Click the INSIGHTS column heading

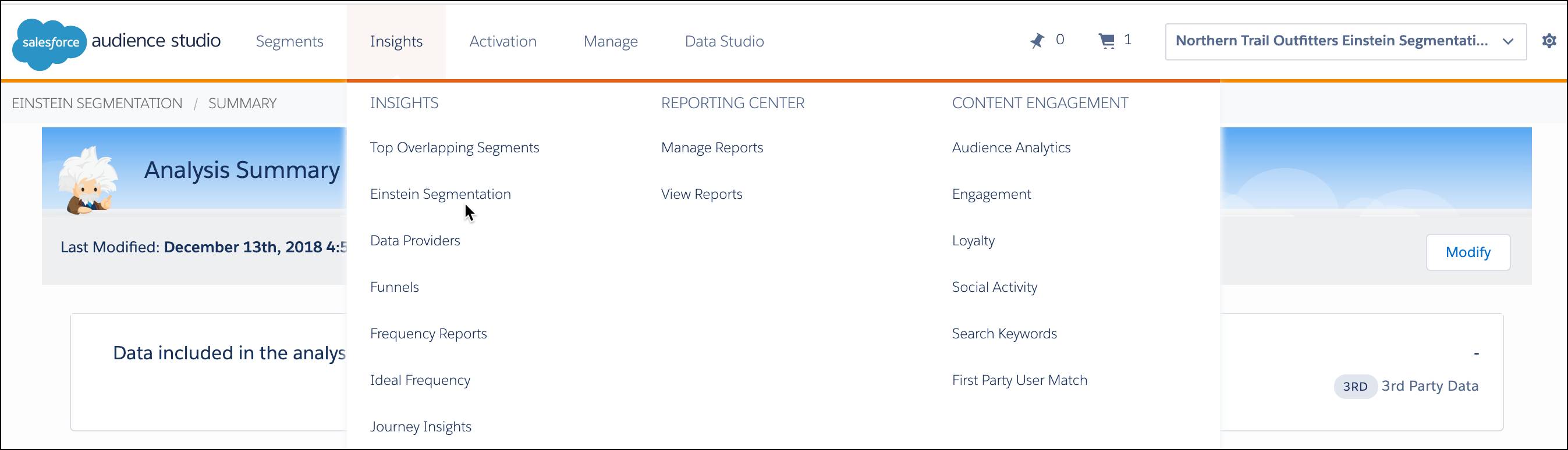click(x=403, y=103)
